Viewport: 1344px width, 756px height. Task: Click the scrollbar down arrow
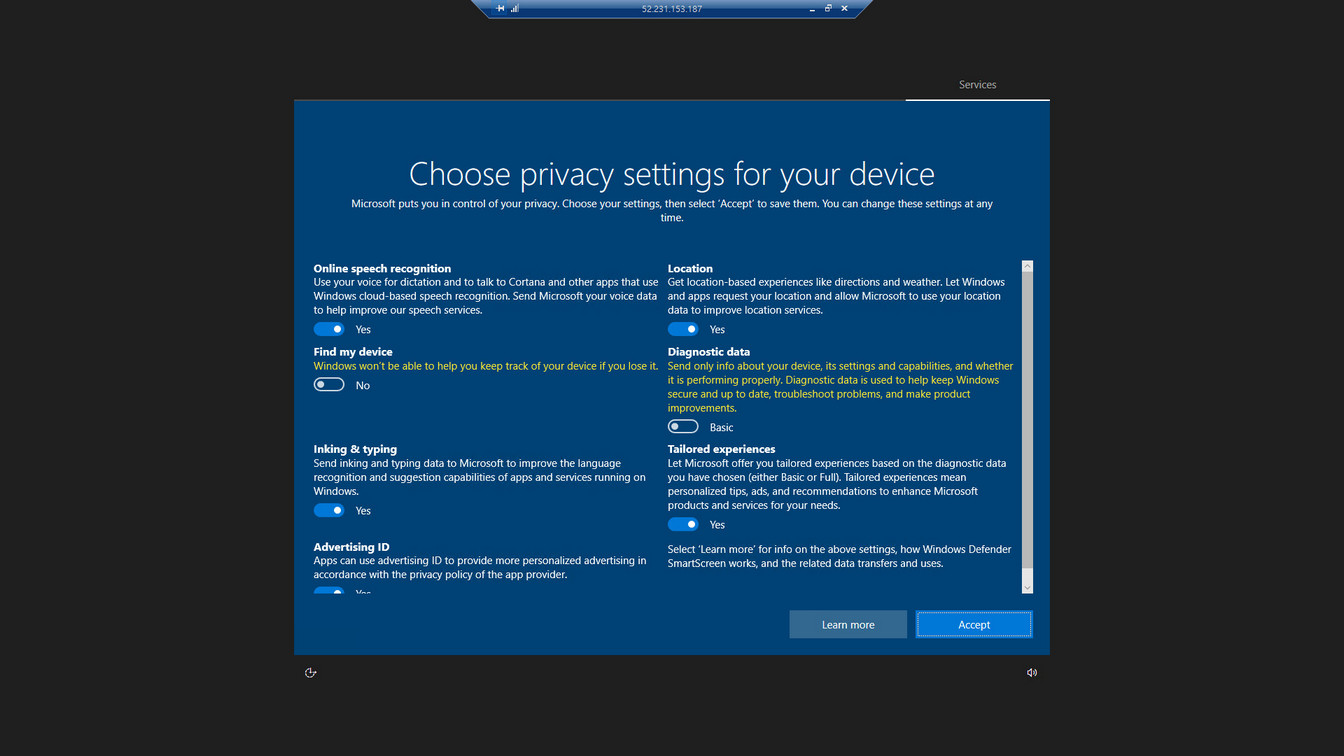point(1027,587)
